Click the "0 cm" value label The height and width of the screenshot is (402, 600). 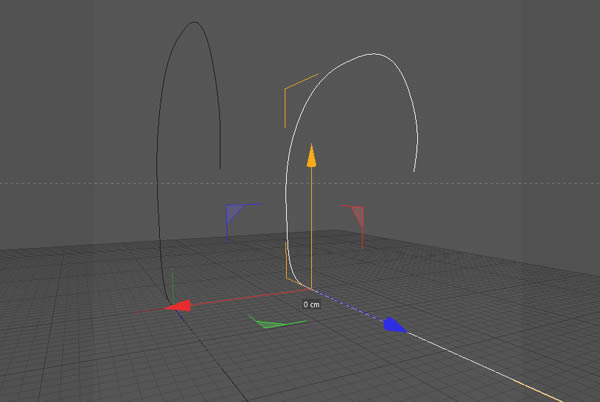[311, 304]
